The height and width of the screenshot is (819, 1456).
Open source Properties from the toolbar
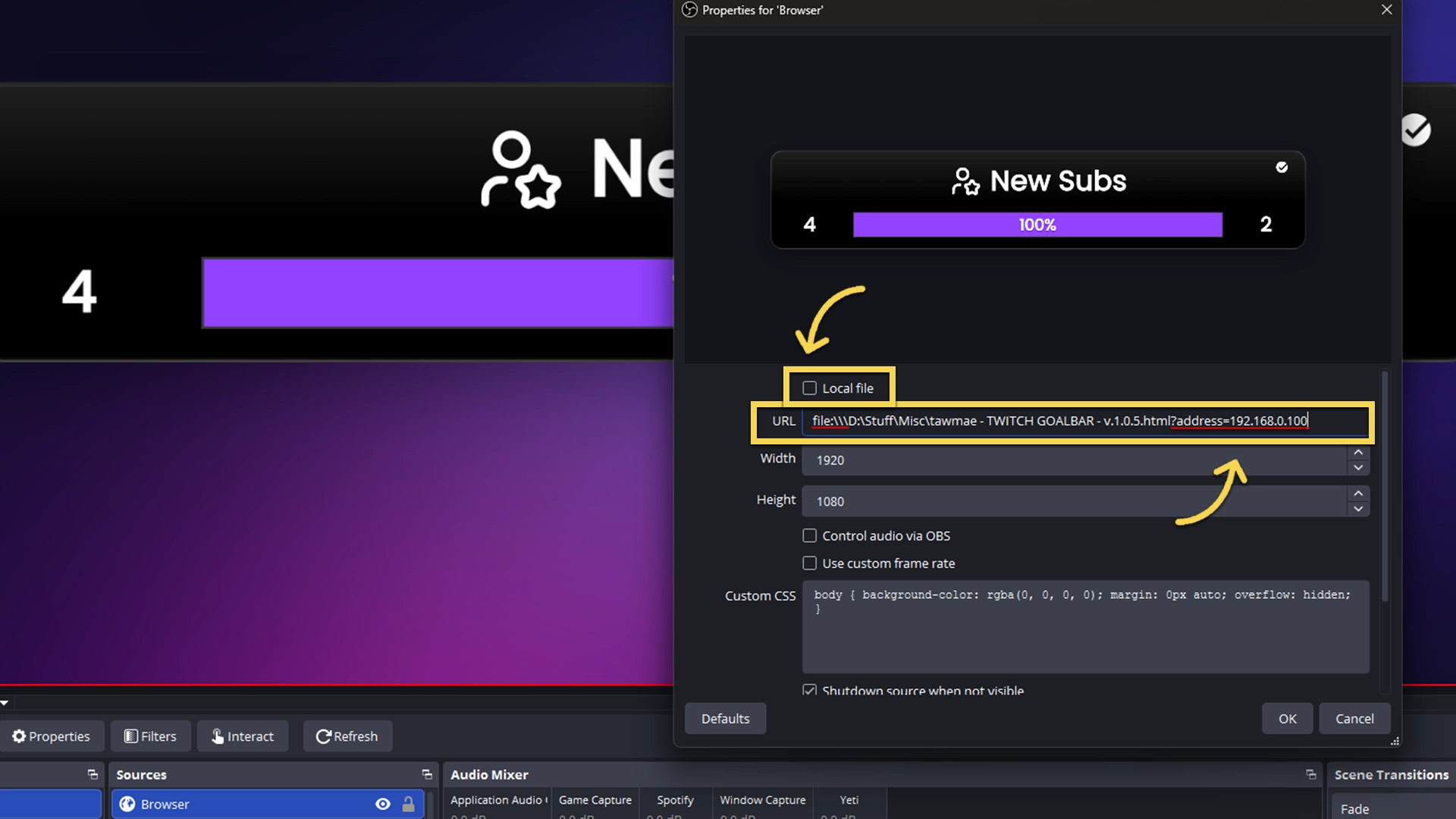(51, 736)
